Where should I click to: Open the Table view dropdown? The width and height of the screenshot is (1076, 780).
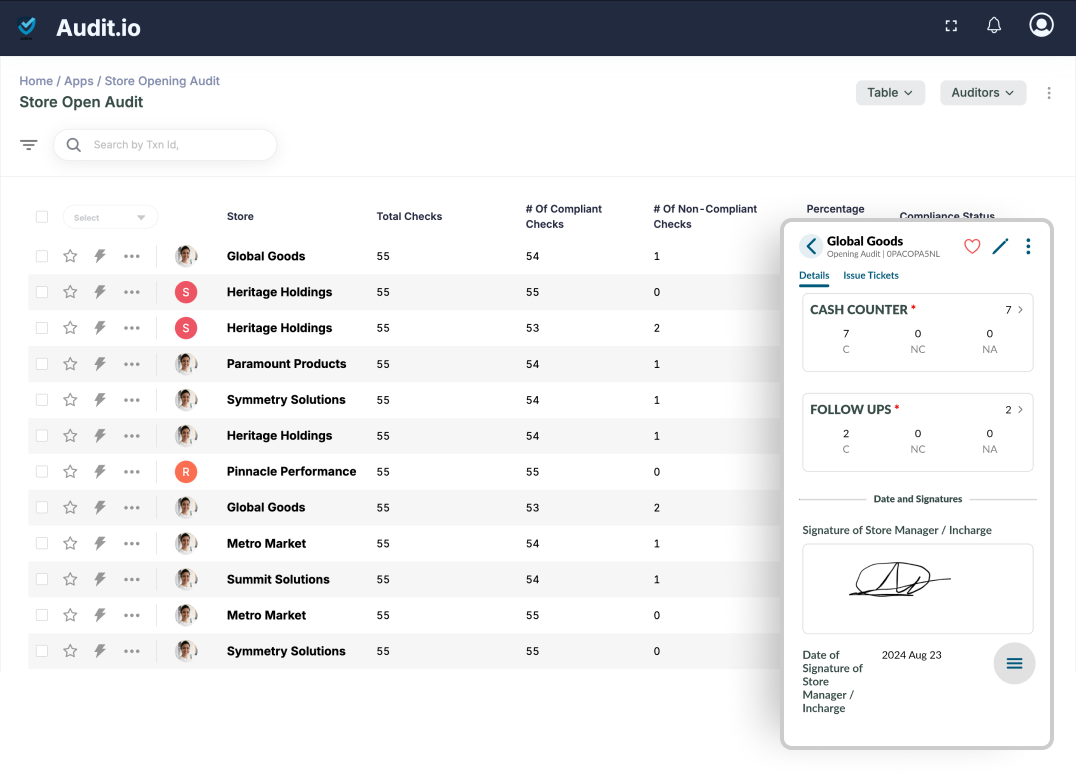tap(889, 92)
